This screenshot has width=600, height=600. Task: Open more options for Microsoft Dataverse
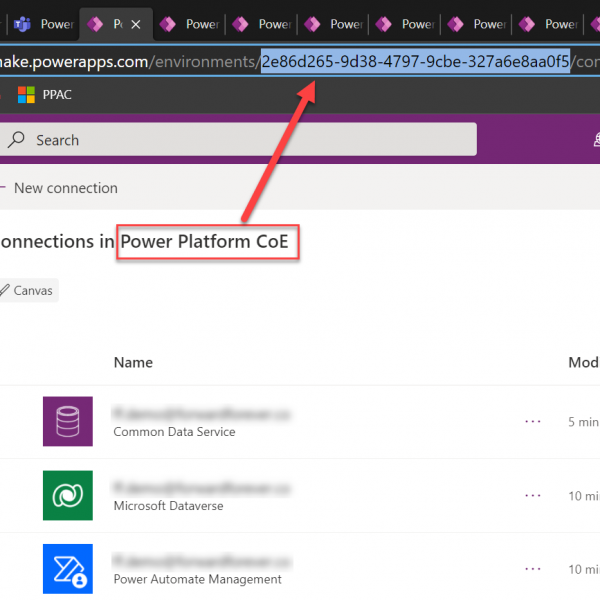tap(533, 495)
